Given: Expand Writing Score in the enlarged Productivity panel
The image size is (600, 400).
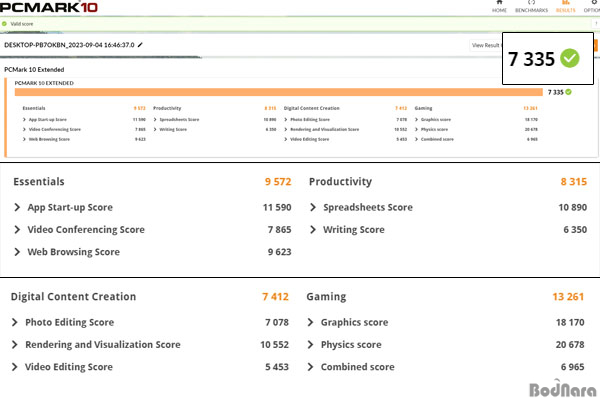Looking at the screenshot, I should coord(313,230).
